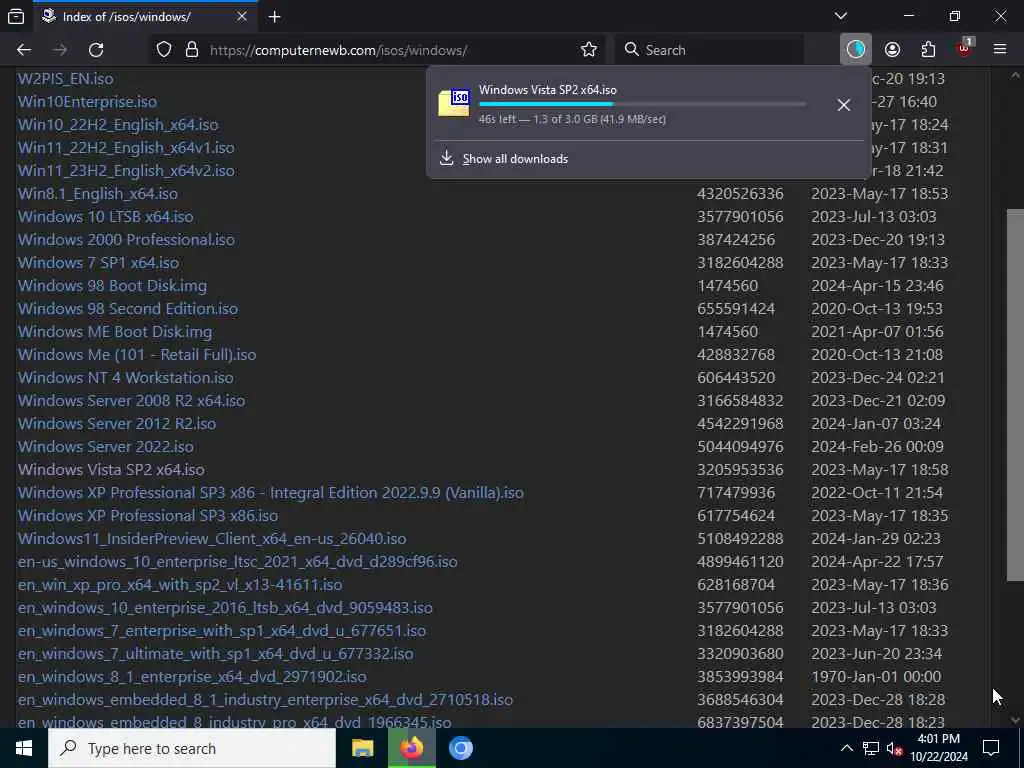This screenshot has height=768, width=1024.
Task: Open File Explorer from the taskbar
Action: tap(362, 748)
